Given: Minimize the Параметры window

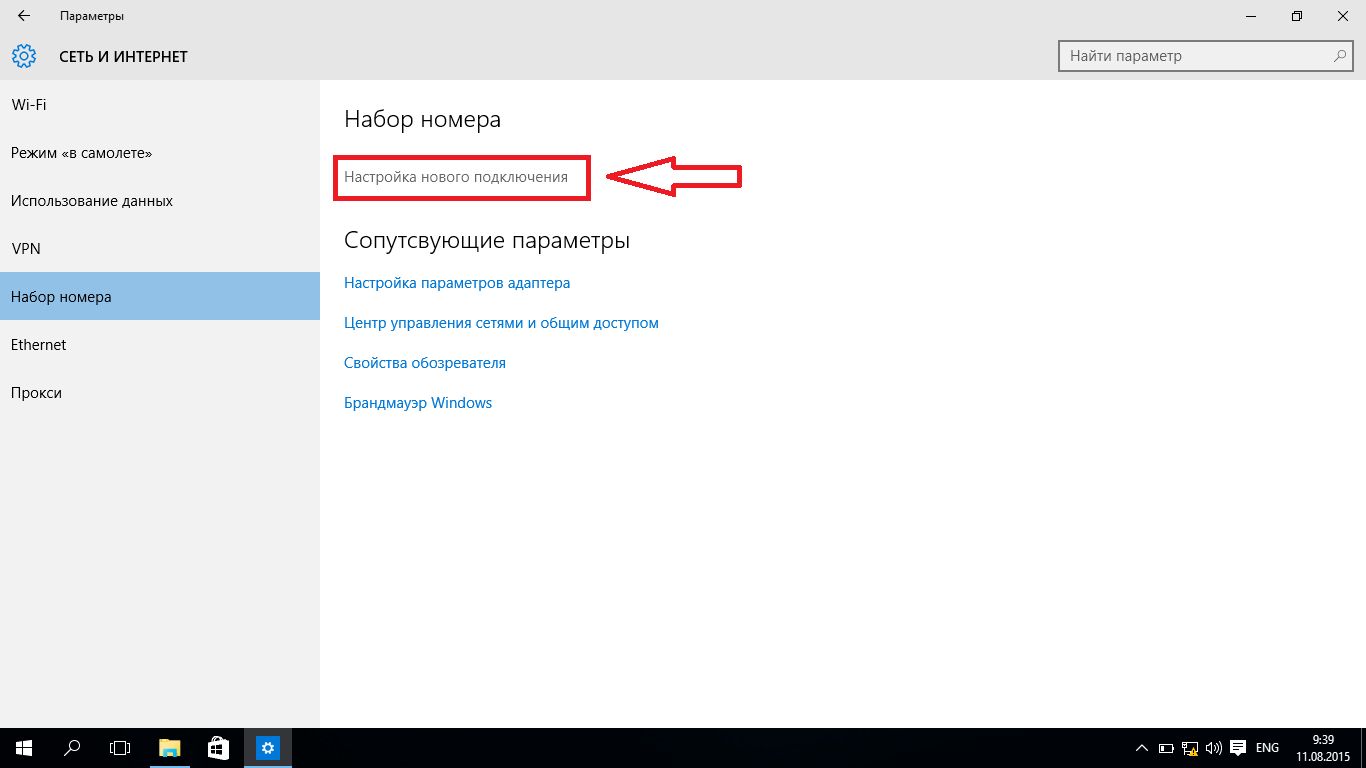Looking at the screenshot, I should pyautogui.click(x=1251, y=16).
